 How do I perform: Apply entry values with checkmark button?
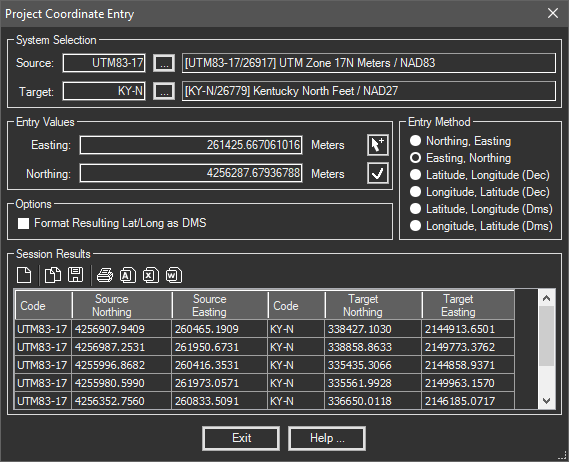click(x=378, y=173)
